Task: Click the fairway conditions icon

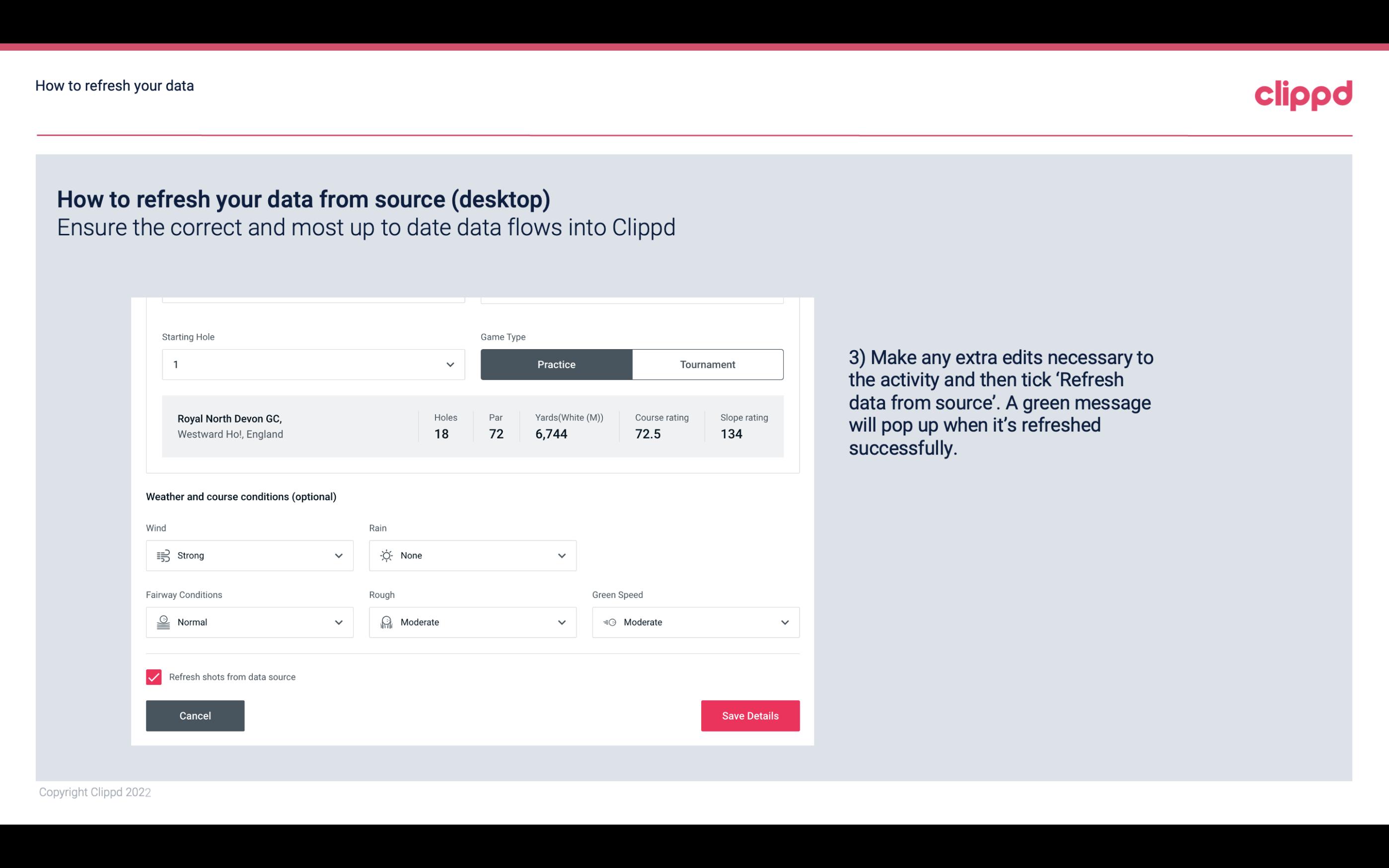Action: click(162, 622)
